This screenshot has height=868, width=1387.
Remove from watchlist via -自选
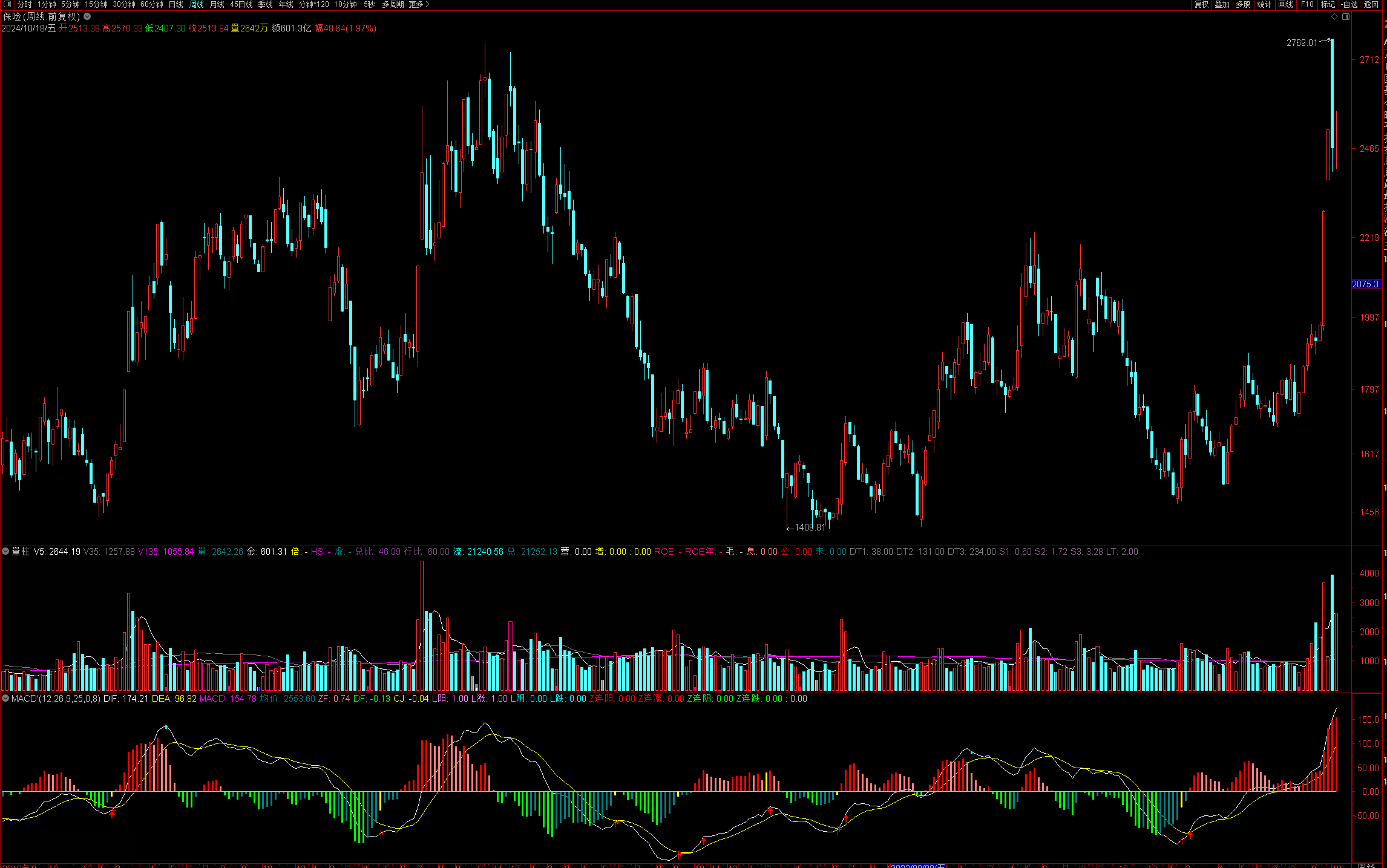[1349, 4]
